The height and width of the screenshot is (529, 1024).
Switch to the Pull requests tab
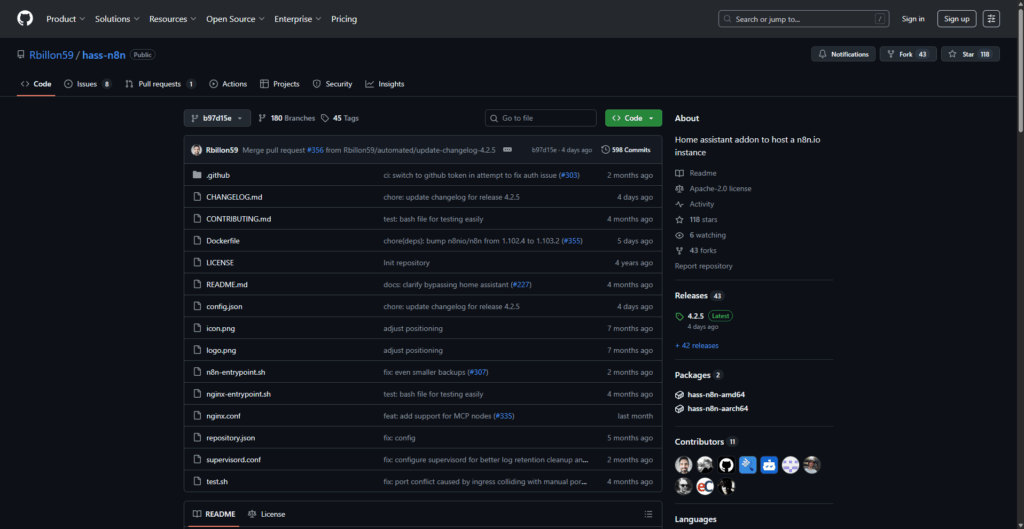coord(160,84)
